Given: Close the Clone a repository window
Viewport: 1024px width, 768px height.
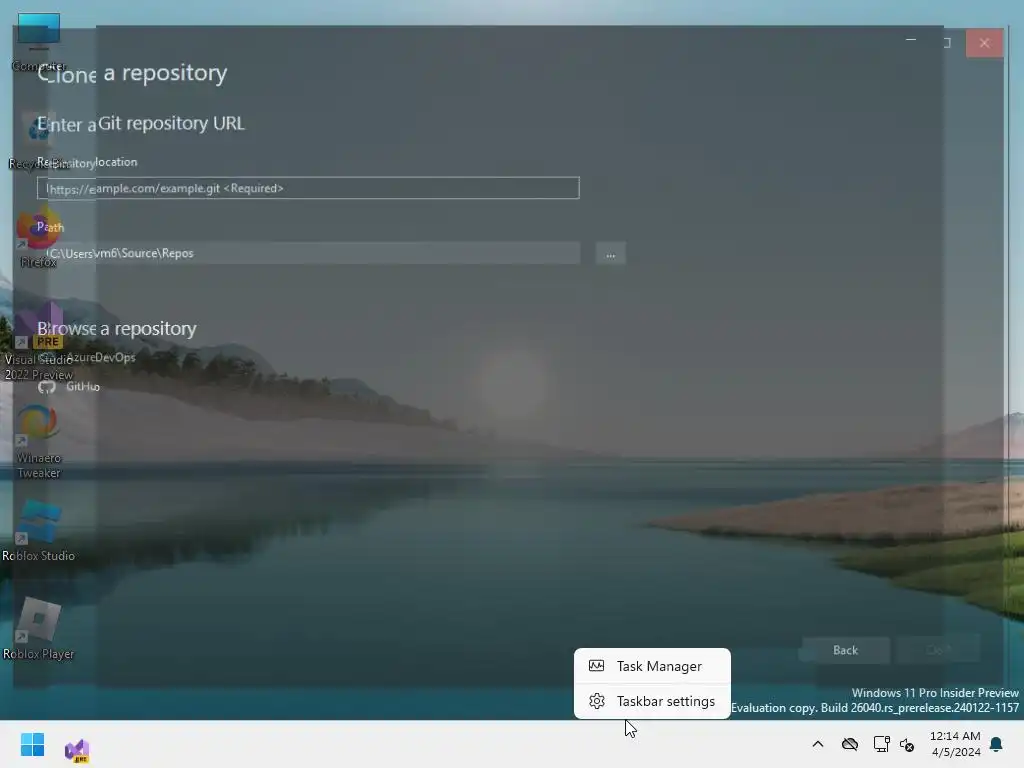Looking at the screenshot, I should tap(984, 43).
